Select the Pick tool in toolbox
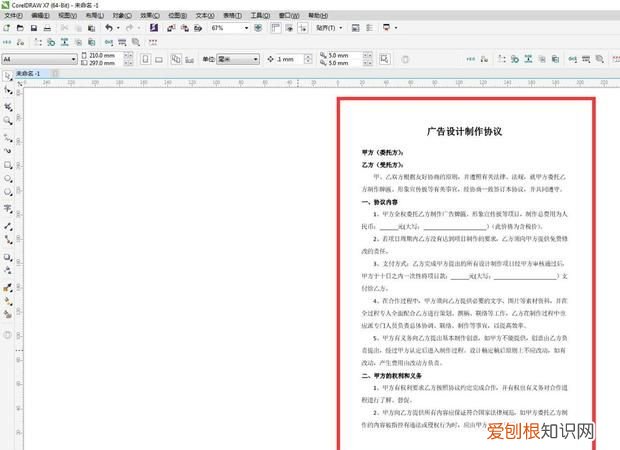Image resolution: width=620 pixels, height=450 pixels. coord(8,76)
